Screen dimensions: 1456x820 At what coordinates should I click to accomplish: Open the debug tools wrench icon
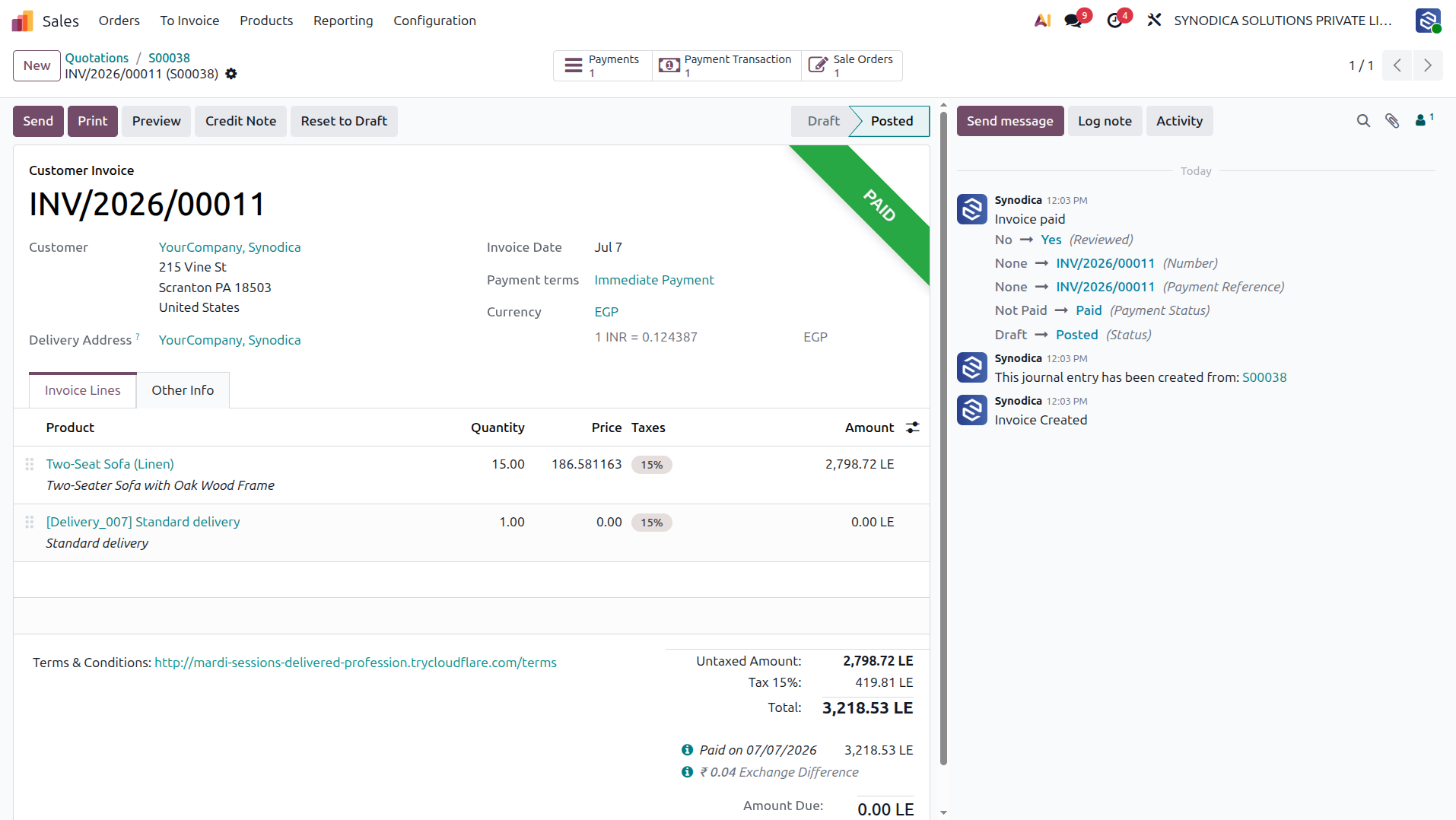coord(1154,21)
